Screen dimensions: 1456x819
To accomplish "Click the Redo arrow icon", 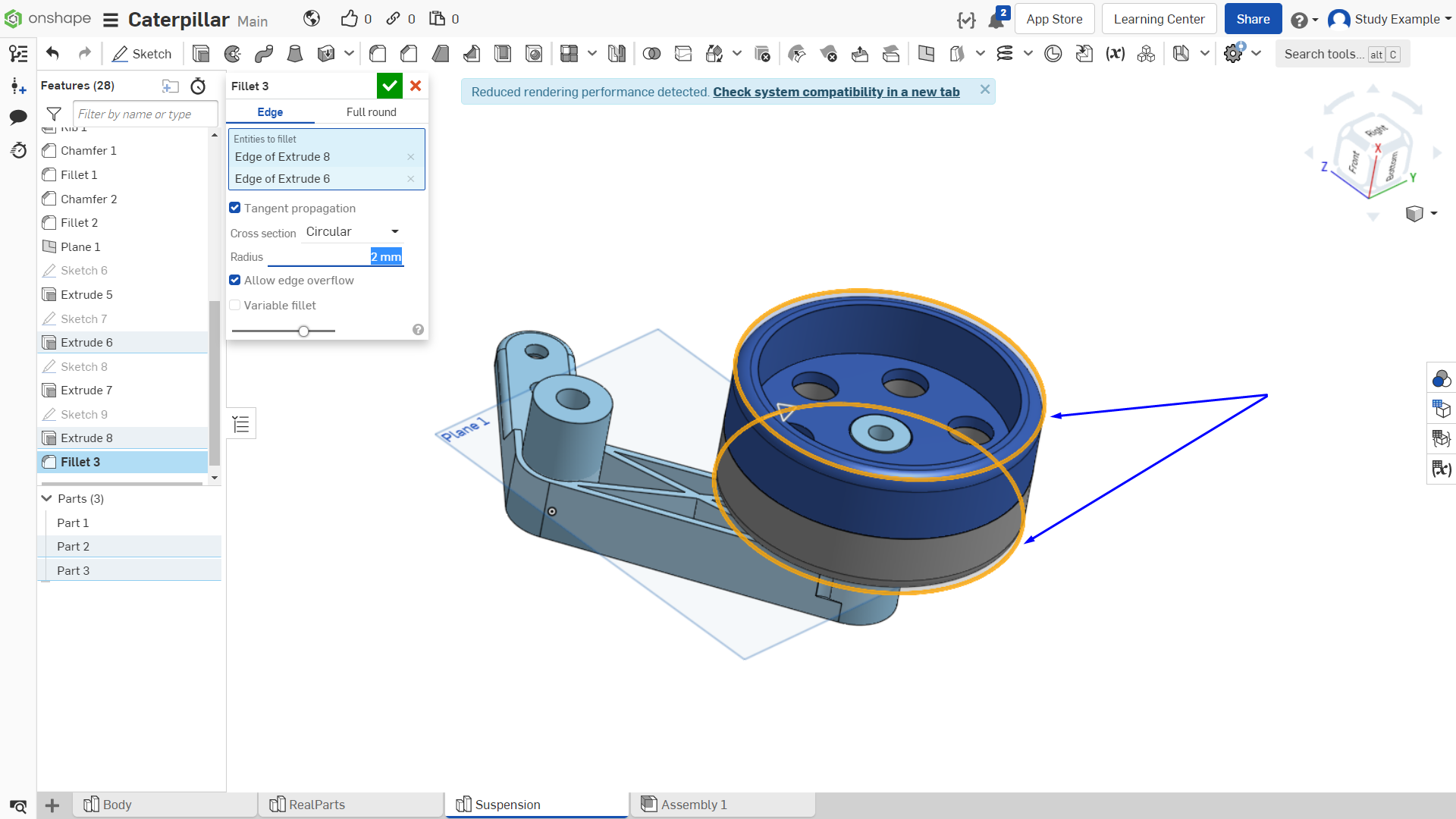I will 85,53.
